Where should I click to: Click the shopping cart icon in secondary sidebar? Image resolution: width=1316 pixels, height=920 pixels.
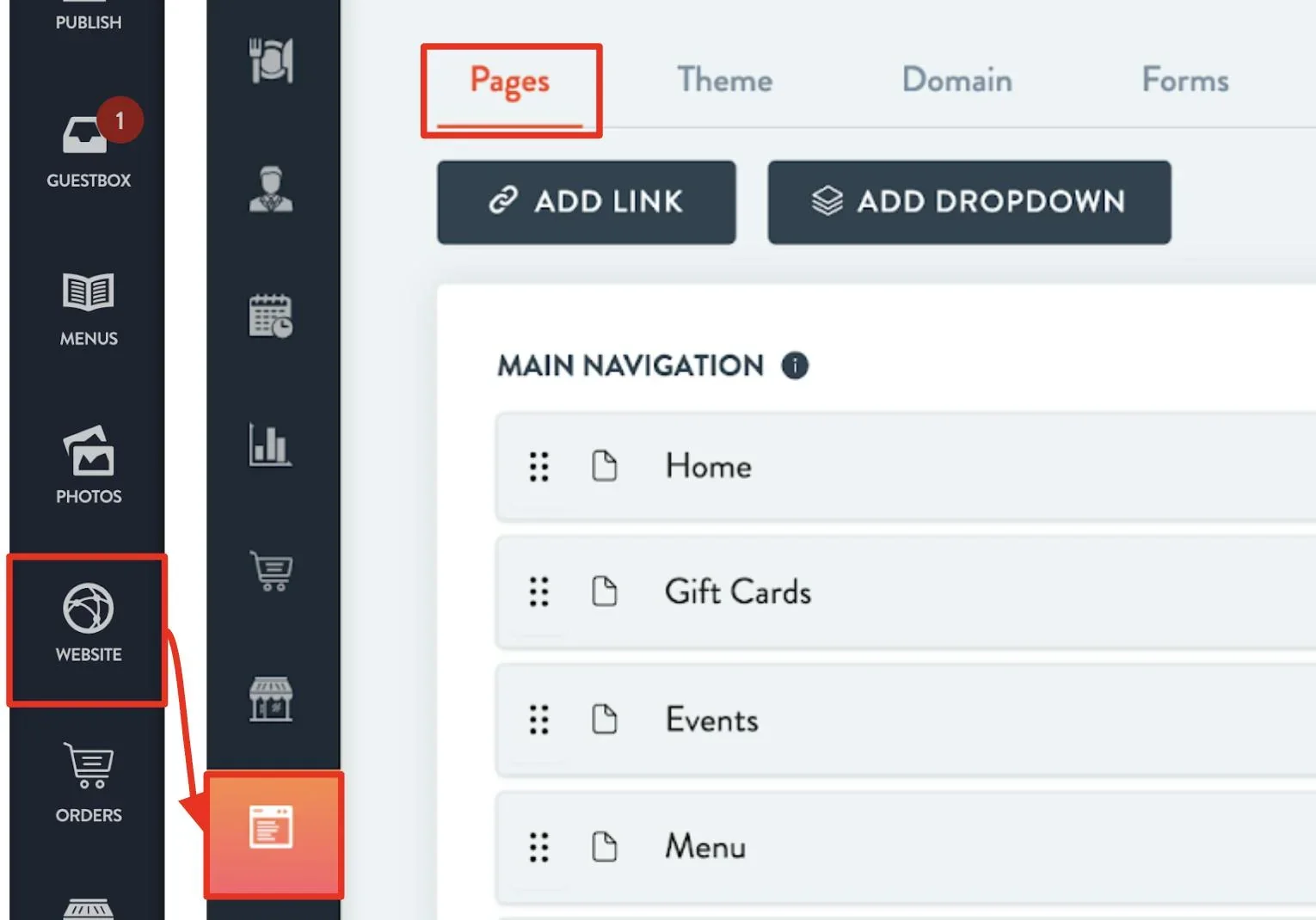click(271, 571)
